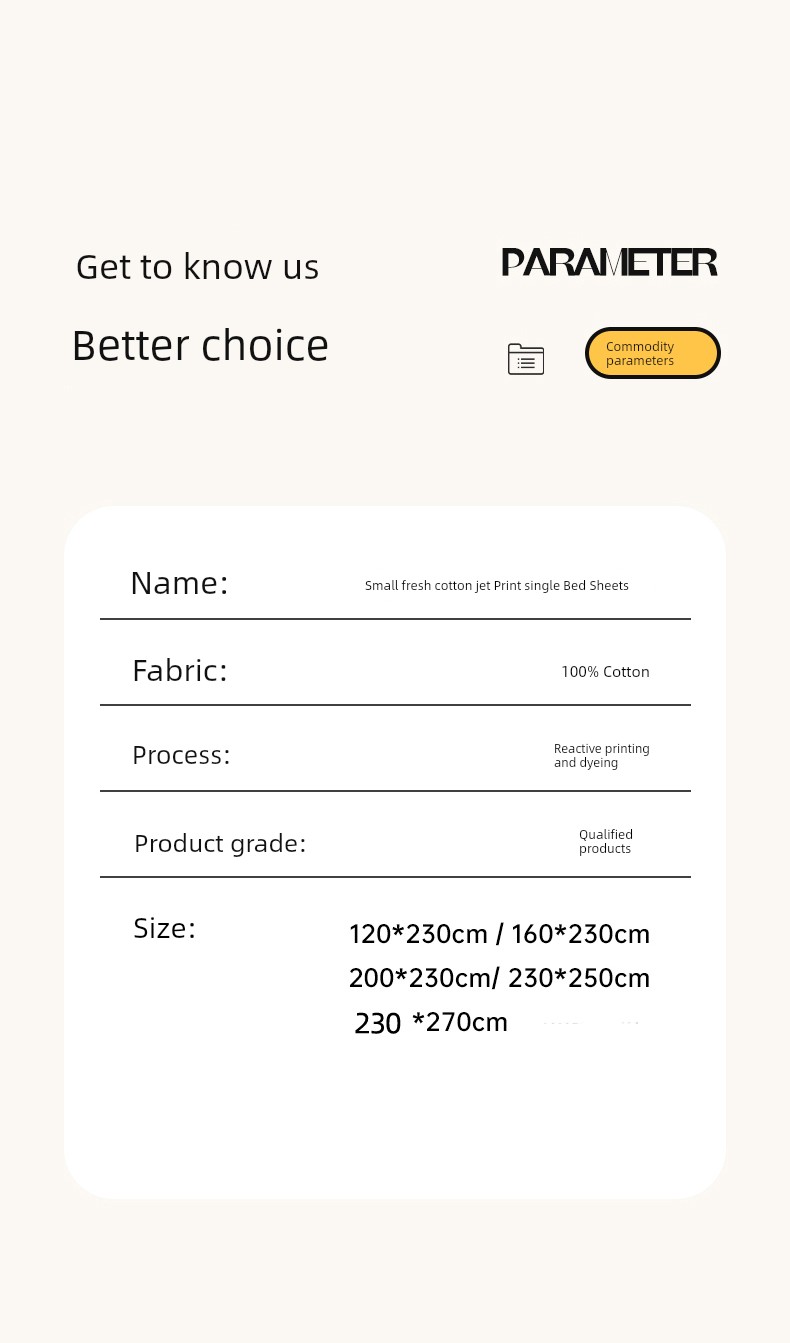Click the 'Name:' row label
790x1343 pixels.
[179, 583]
